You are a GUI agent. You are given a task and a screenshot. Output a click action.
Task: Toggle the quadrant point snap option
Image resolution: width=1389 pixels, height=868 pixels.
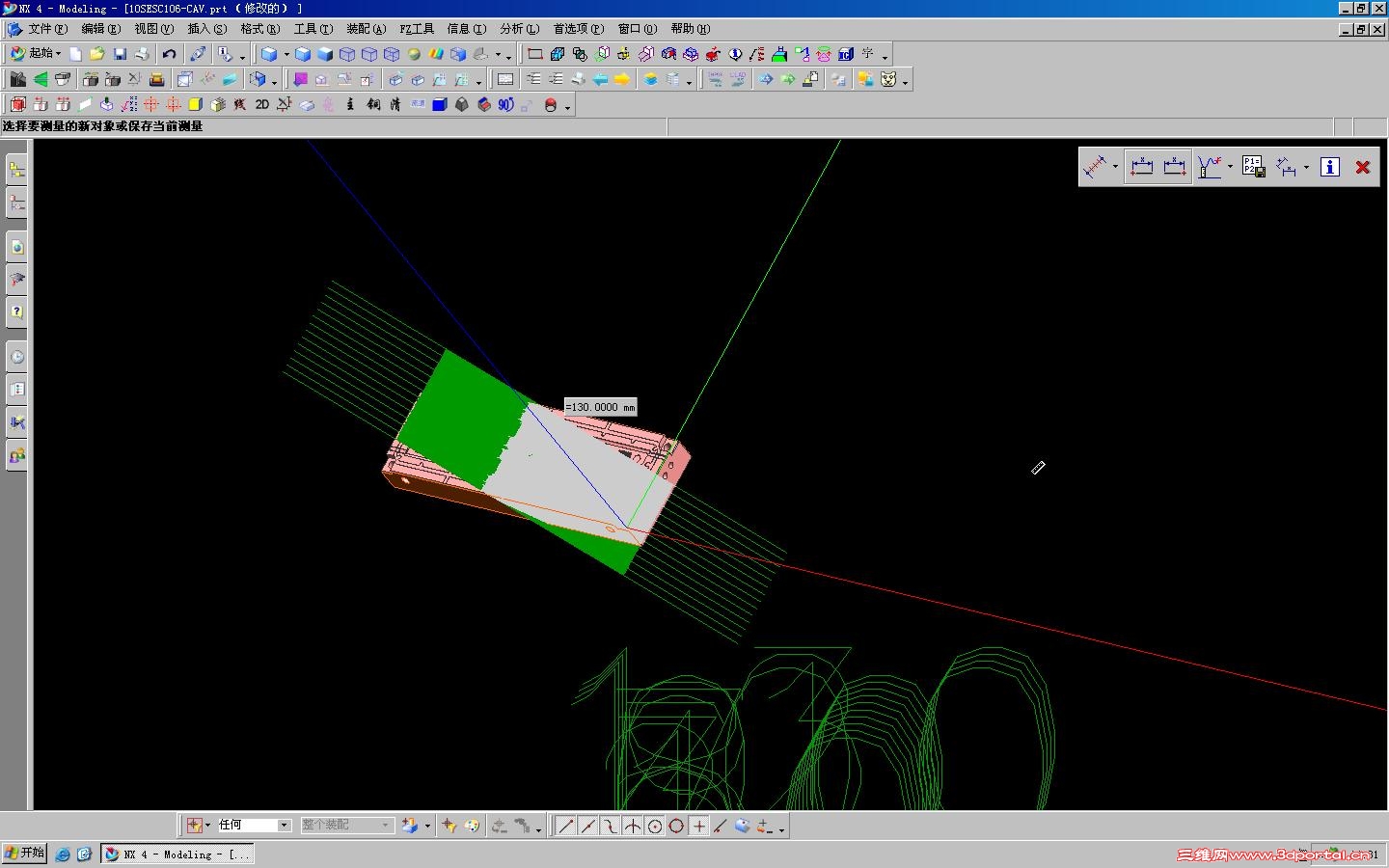click(x=676, y=826)
